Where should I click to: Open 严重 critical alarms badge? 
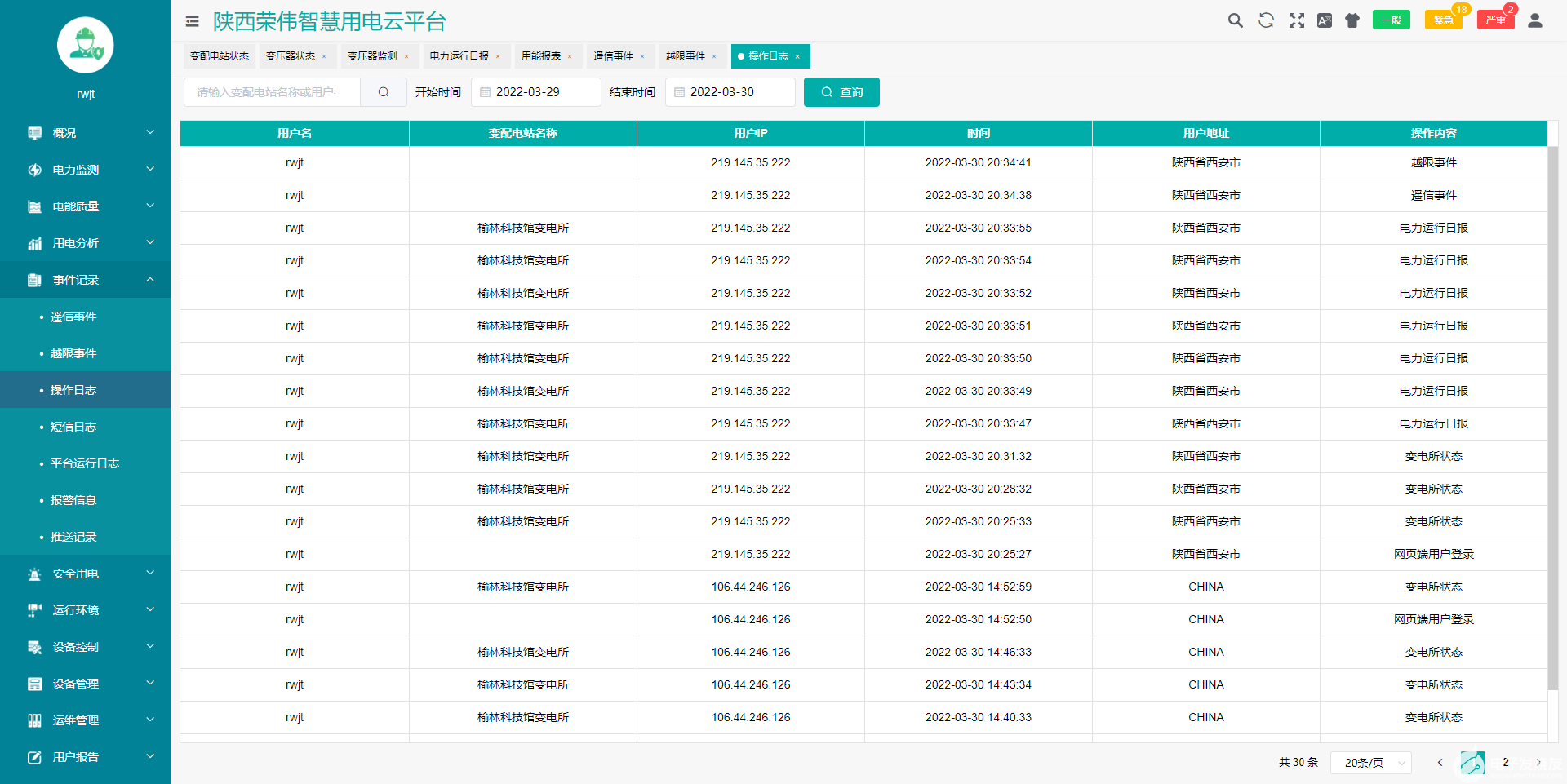click(1494, 20)
